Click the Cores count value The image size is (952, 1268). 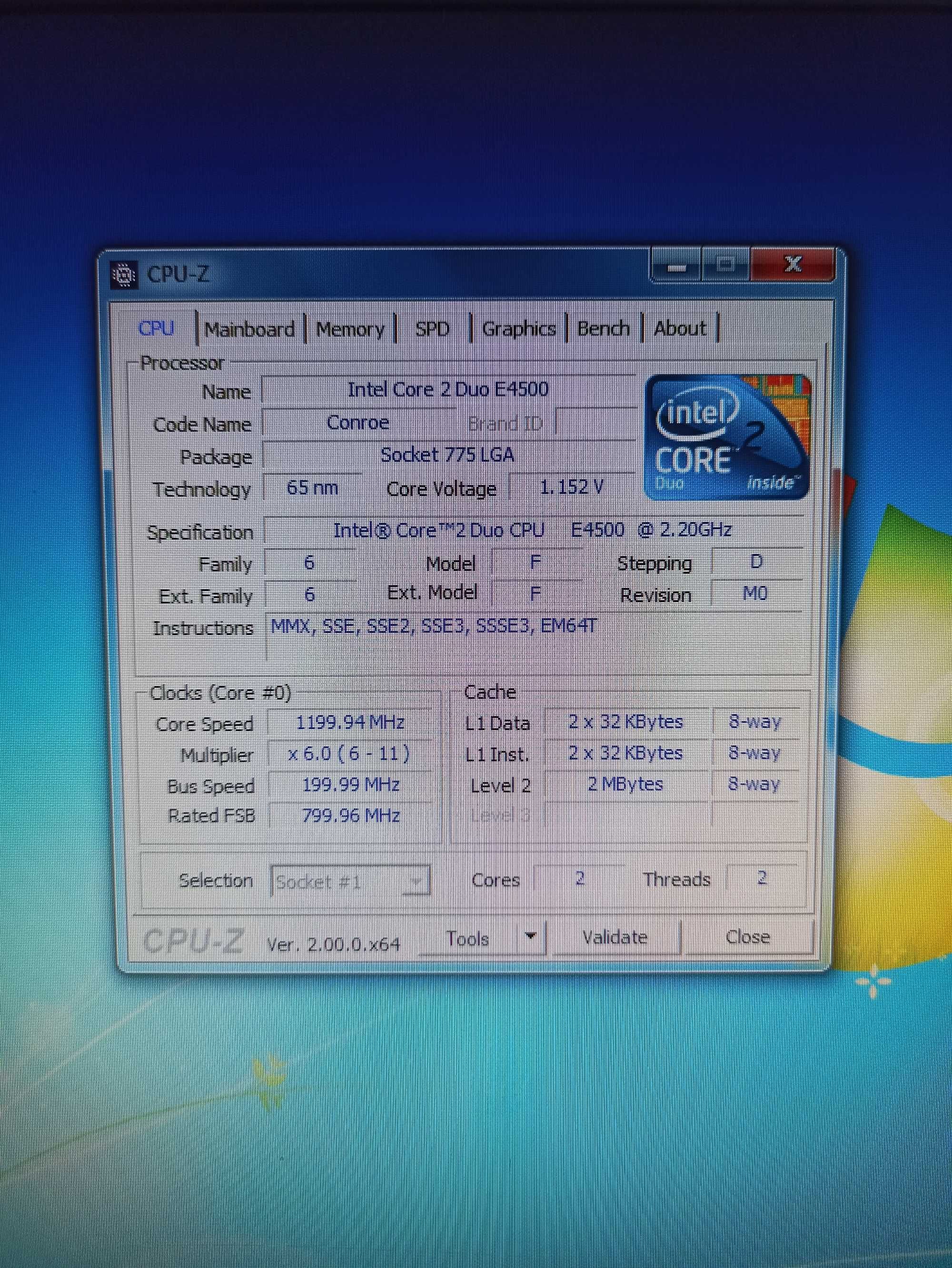pos(580,878)
